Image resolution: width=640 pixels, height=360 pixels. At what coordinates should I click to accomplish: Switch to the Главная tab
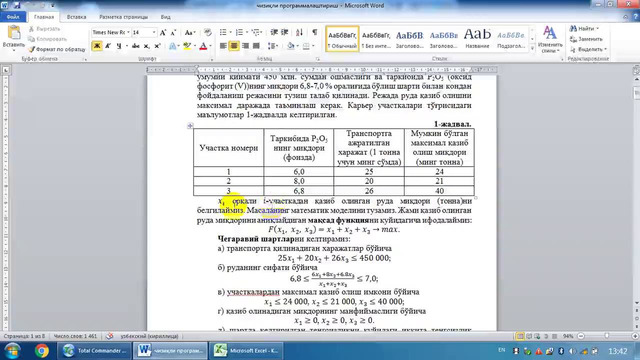click(44, 17)
